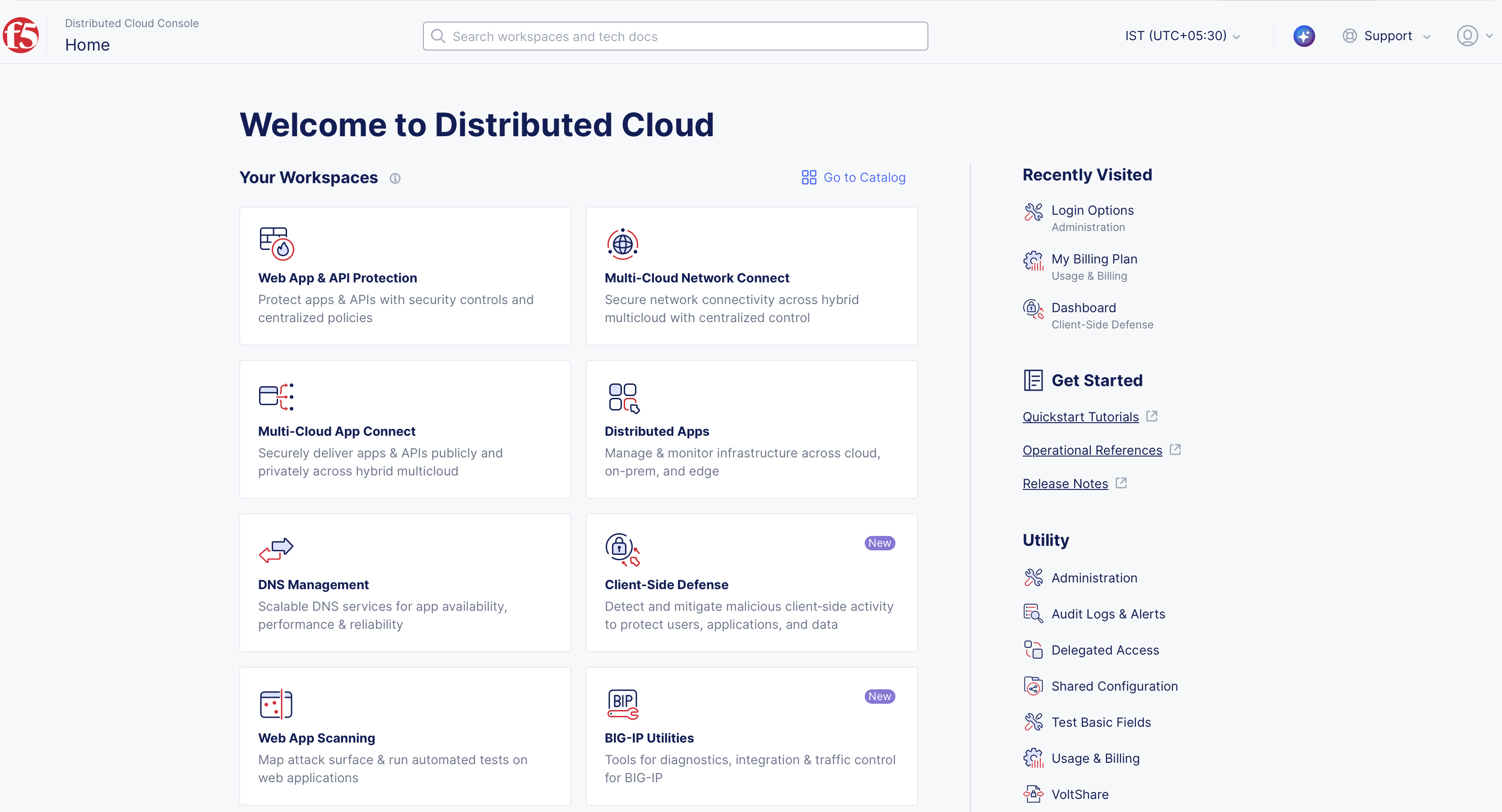This screenshot has width=1502, height=812.
Task: Open the My Billing Plan recently visited link
Action: pyautogui.click(x=1094, y=259)
